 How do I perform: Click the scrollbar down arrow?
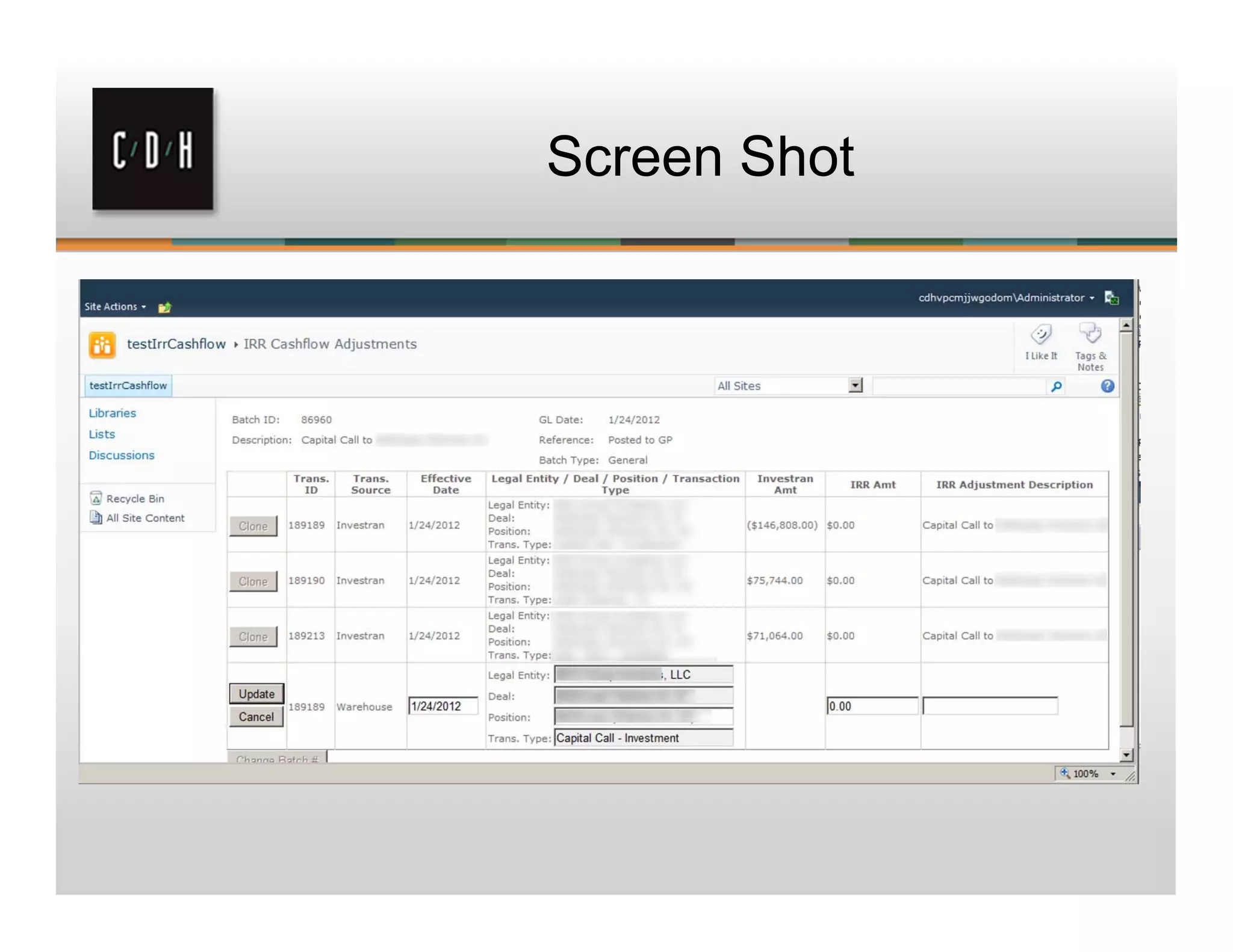(x=1126, y=755)
